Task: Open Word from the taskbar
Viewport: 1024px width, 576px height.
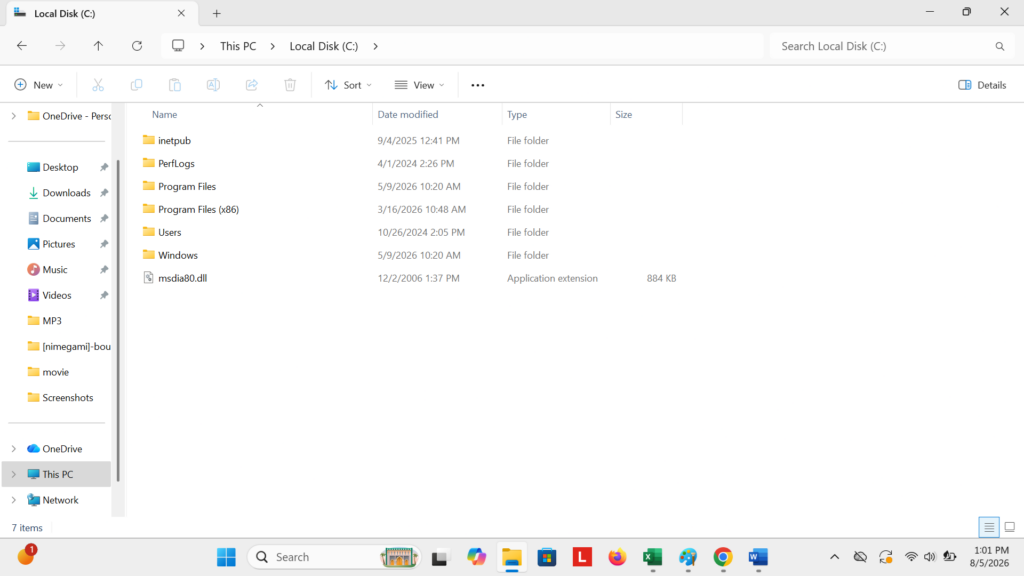Action: tap(758, 557)
